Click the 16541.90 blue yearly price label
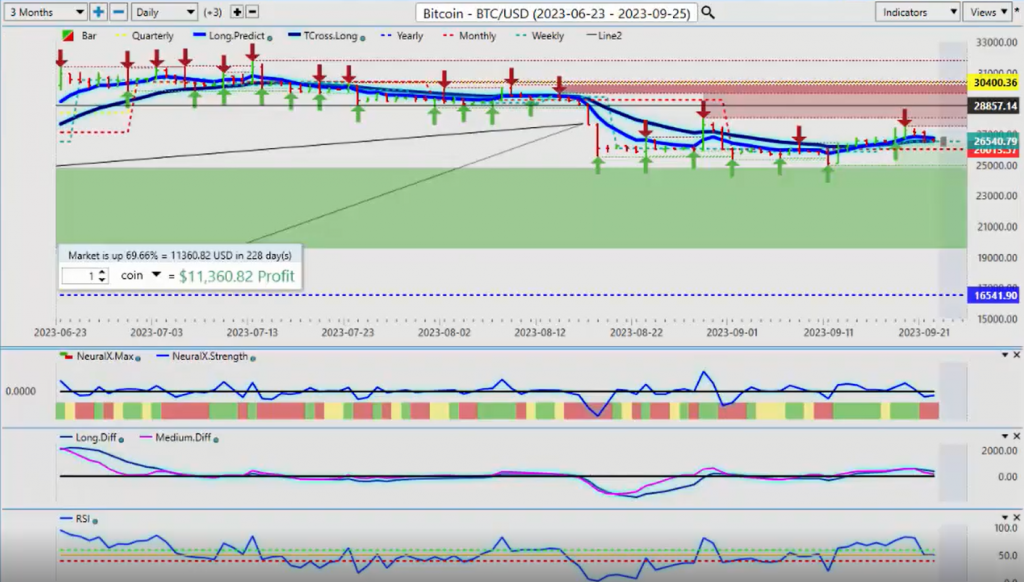The width and height of the screenshot is (1024, 582). [995, 295]
